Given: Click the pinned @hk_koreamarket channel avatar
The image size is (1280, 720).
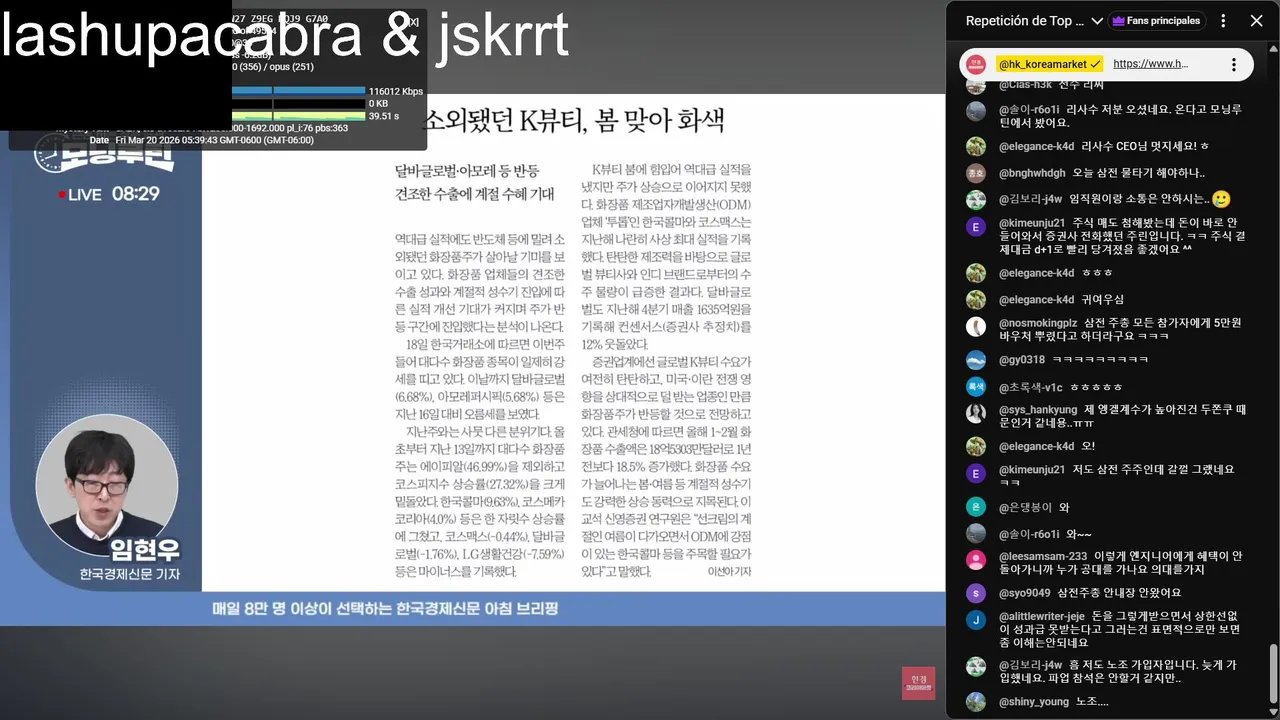Looking at the screenshot, I should pos(976,64).
